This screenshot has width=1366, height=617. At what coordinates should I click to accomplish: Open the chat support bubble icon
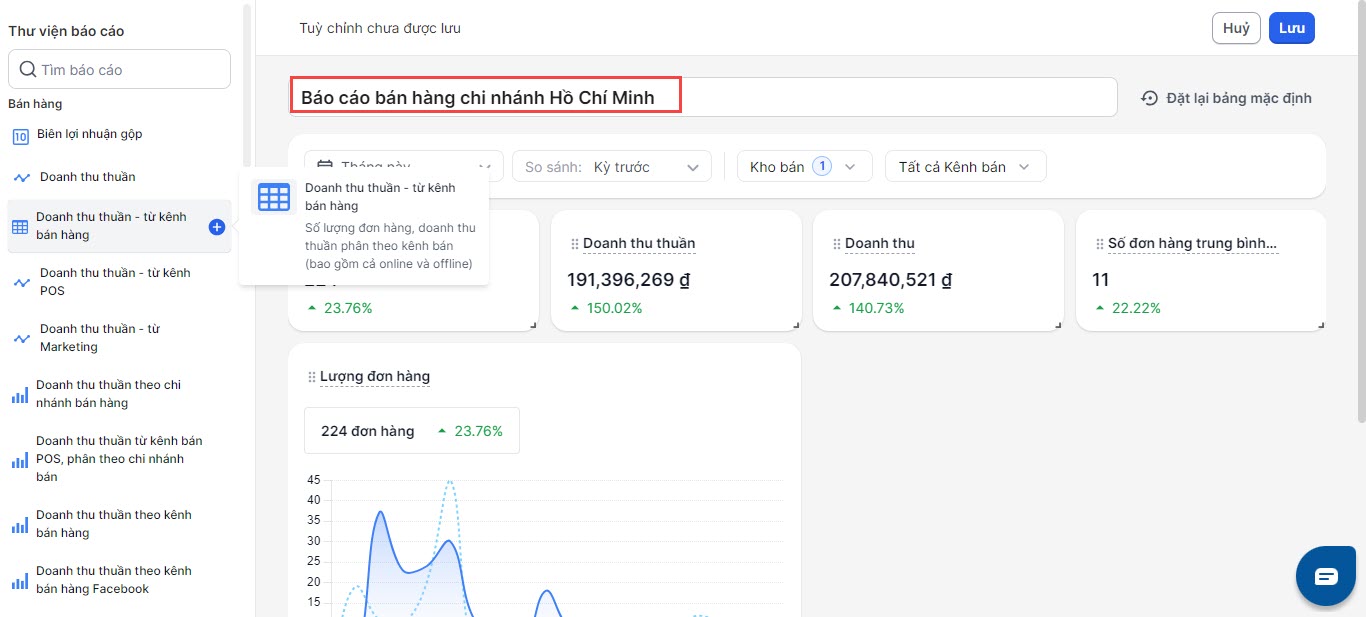1326,576
